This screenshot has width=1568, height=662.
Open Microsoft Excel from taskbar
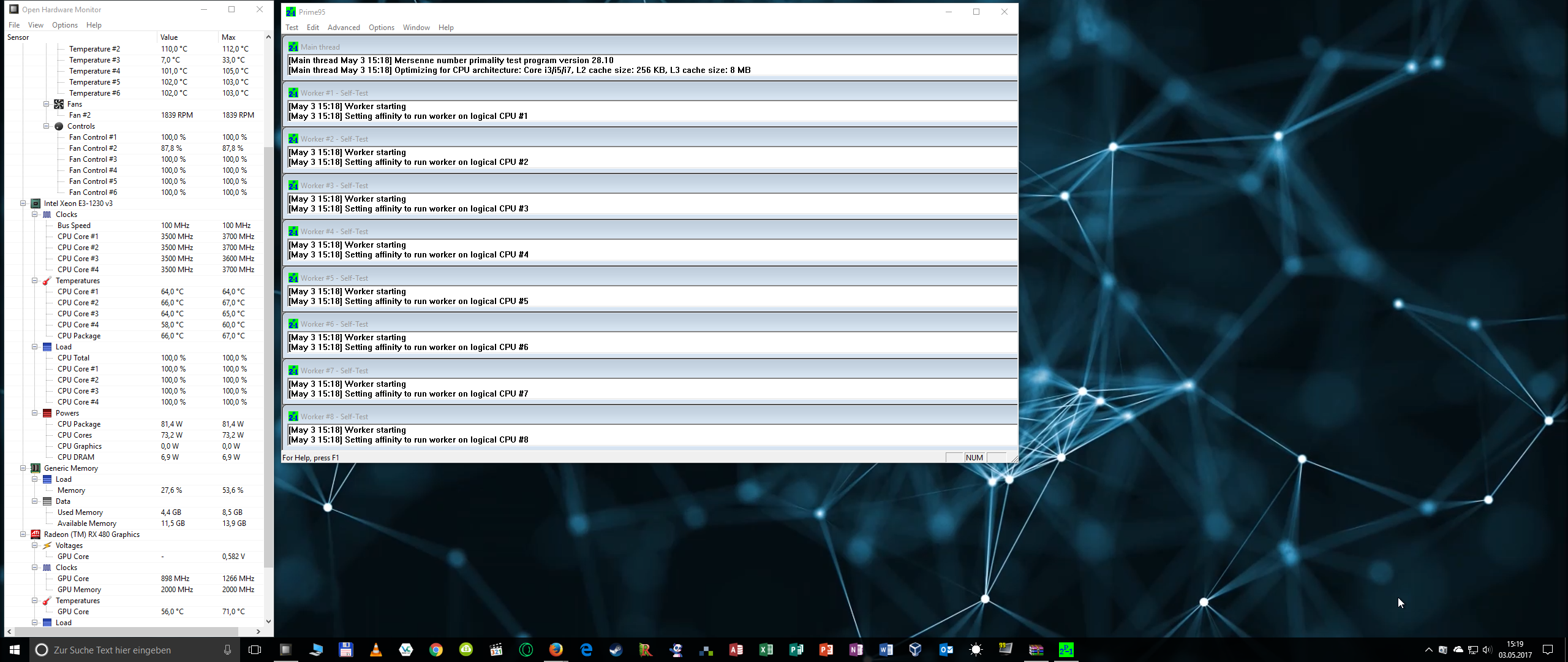pos(766,650)
